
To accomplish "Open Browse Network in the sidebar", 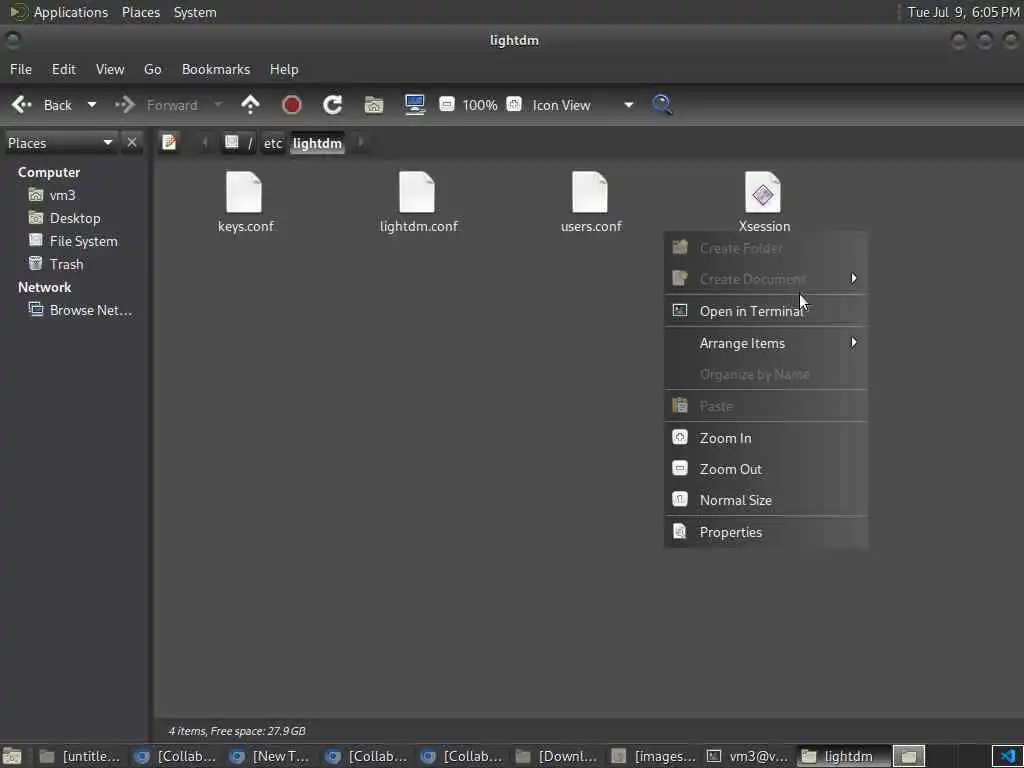I will (80, 310).
